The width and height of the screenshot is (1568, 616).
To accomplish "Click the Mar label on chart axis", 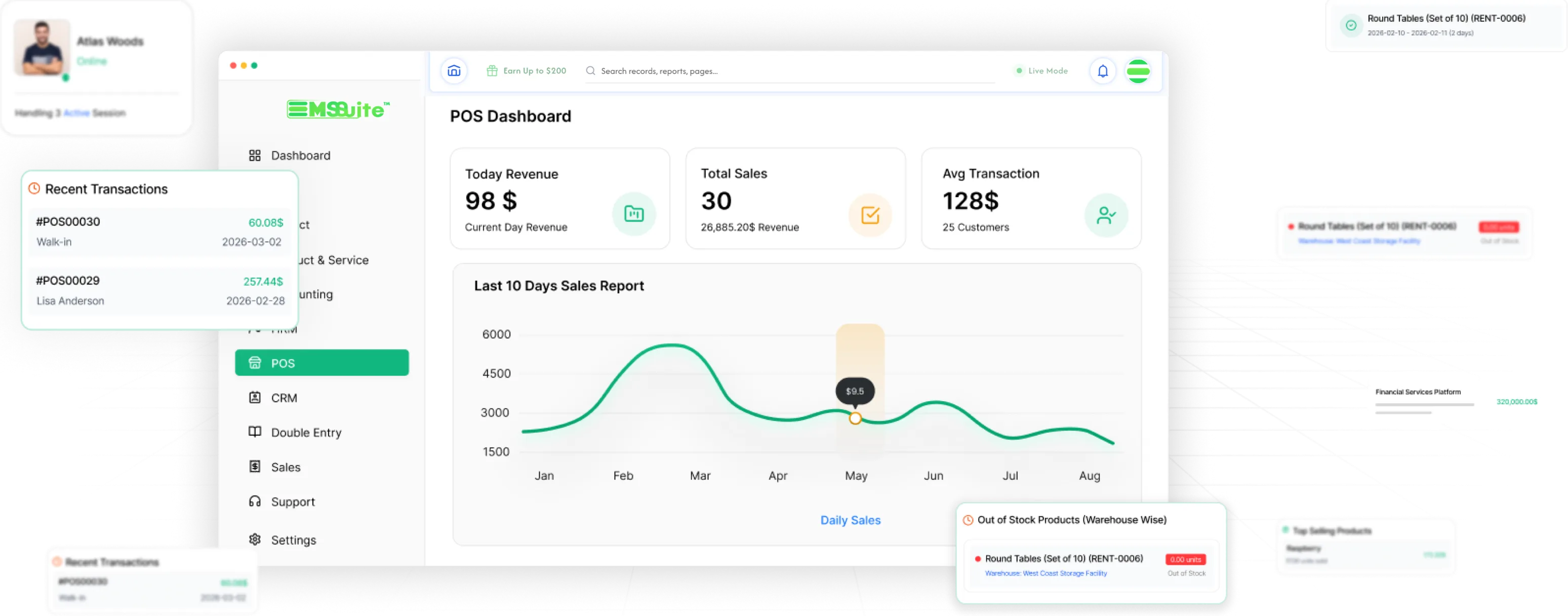I will point(700,475).
